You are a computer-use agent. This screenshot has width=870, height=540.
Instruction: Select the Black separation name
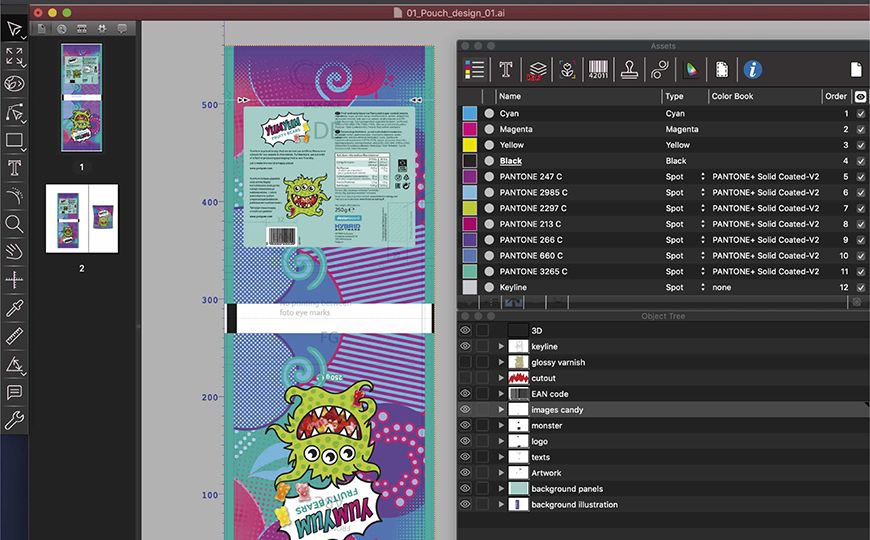click(x=510, y=161)
